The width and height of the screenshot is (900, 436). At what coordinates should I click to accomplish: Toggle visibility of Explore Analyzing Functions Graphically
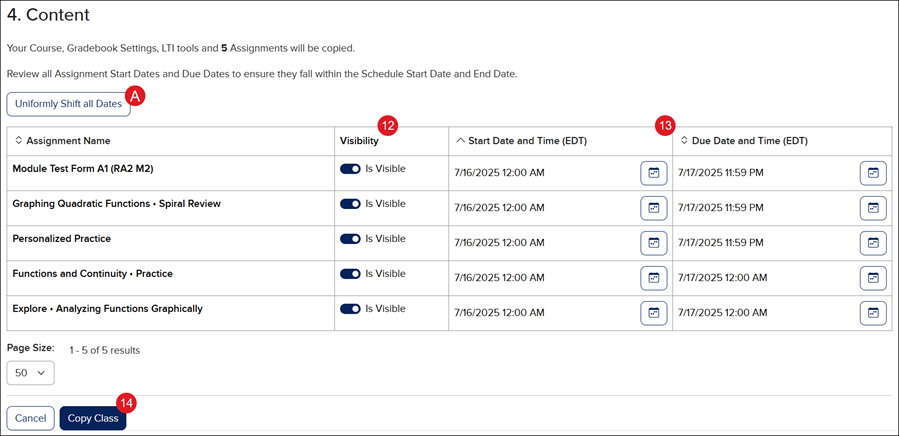click(x=350, y=309)
